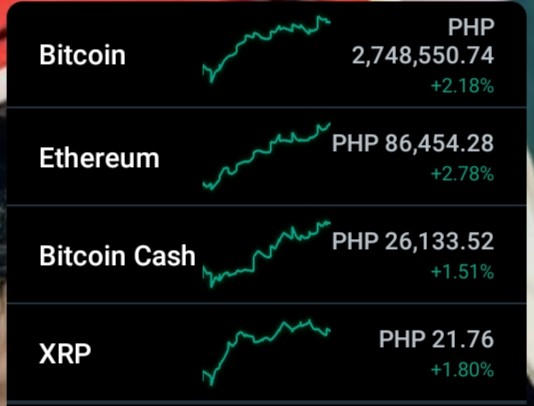Tap Bitcoin Cash's +1.51% change
Image resolution: width=534 pixels, height=406 pixels.
[462, 272]
